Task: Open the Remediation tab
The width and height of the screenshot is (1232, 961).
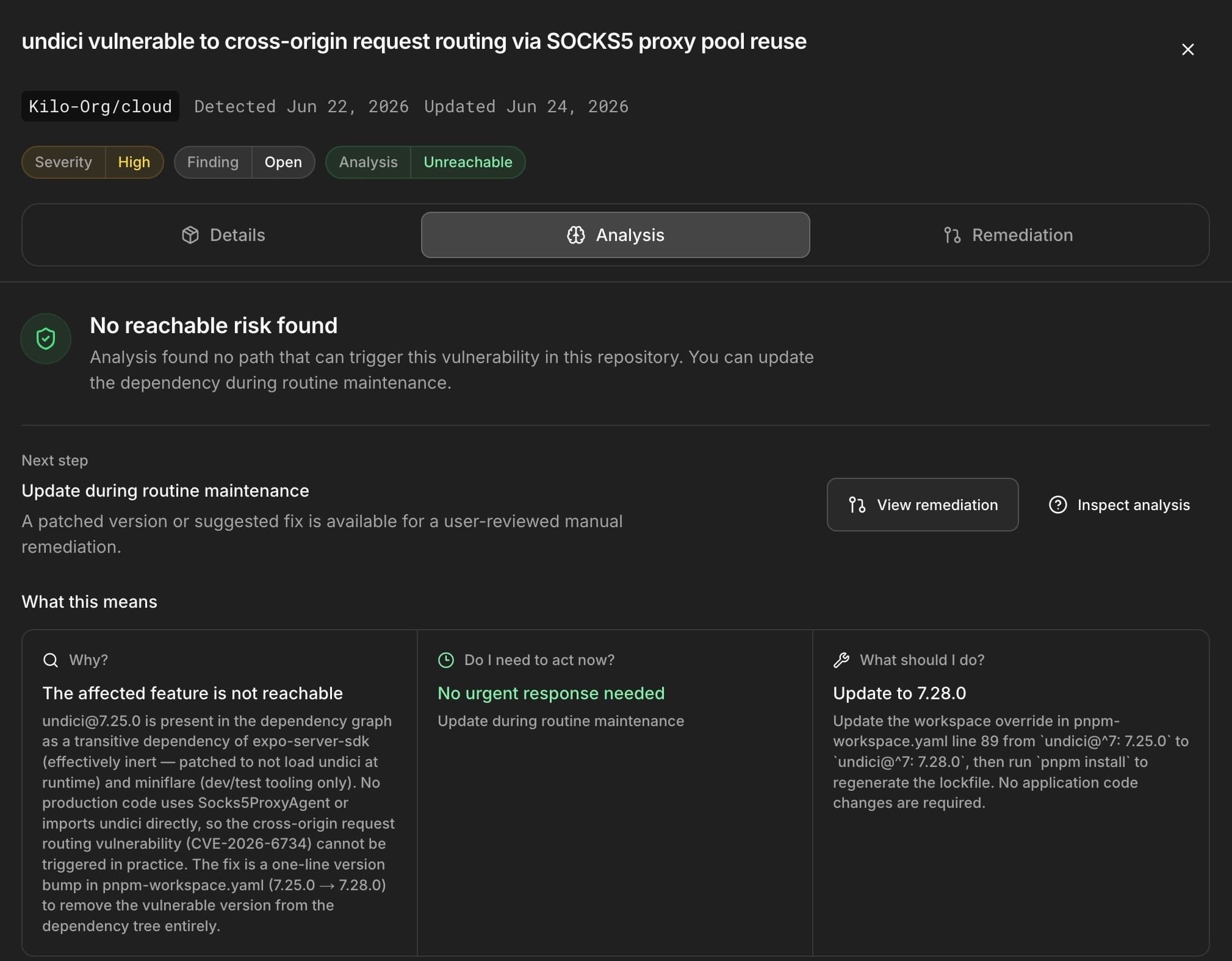Action: pos(1007,235)
